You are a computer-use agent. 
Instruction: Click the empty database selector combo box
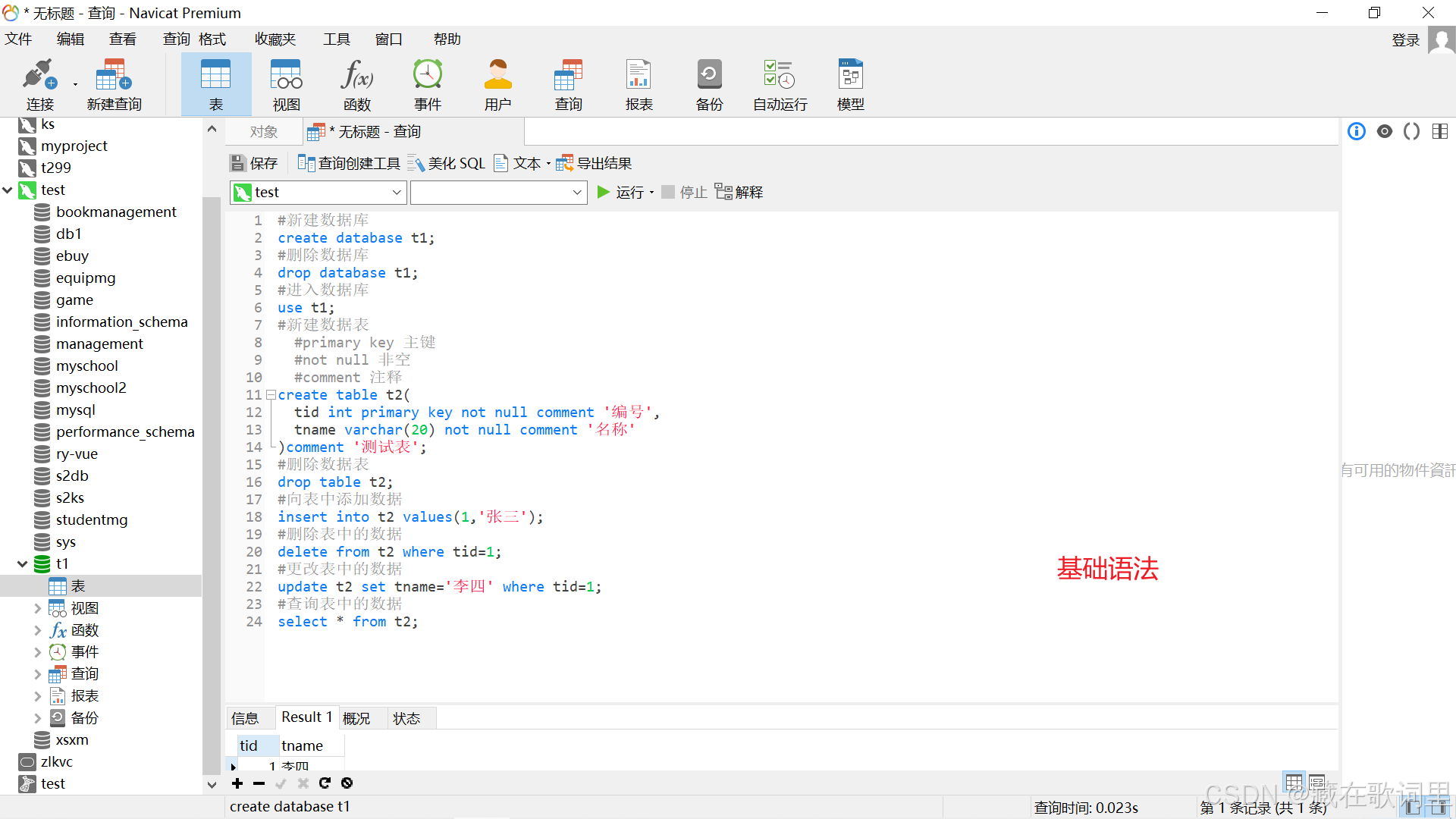(497, 193)
